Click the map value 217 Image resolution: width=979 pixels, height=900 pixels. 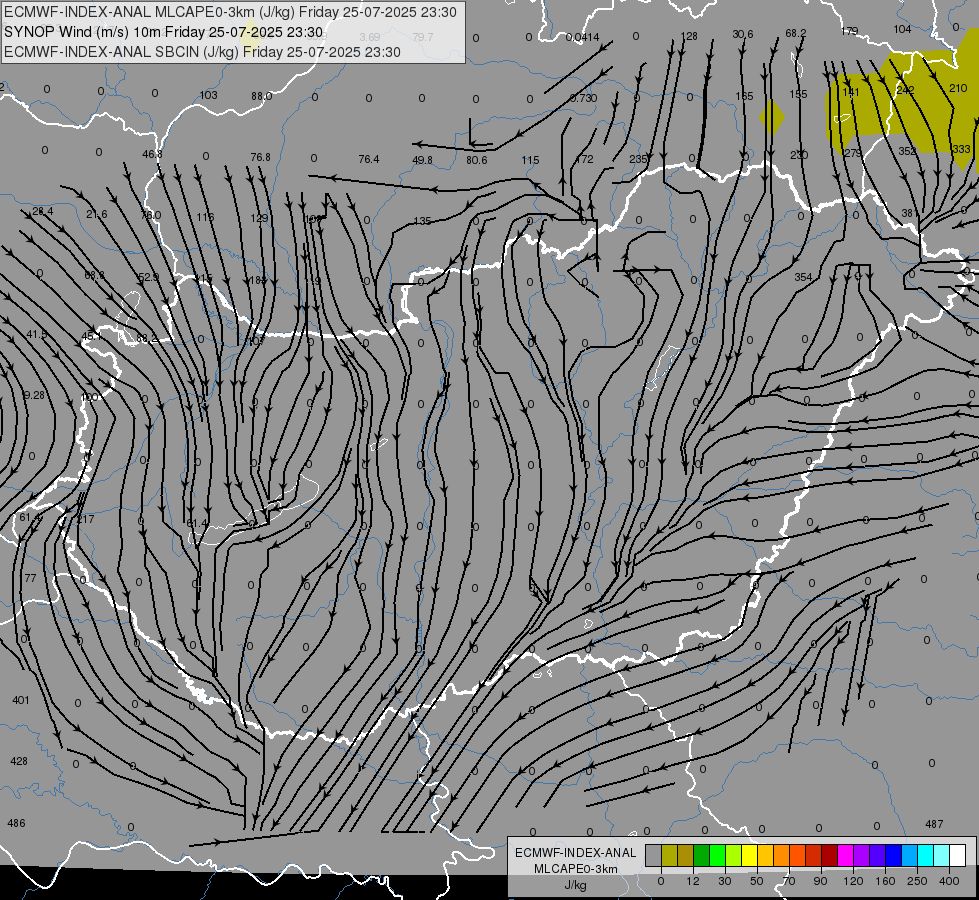(86, 519)
